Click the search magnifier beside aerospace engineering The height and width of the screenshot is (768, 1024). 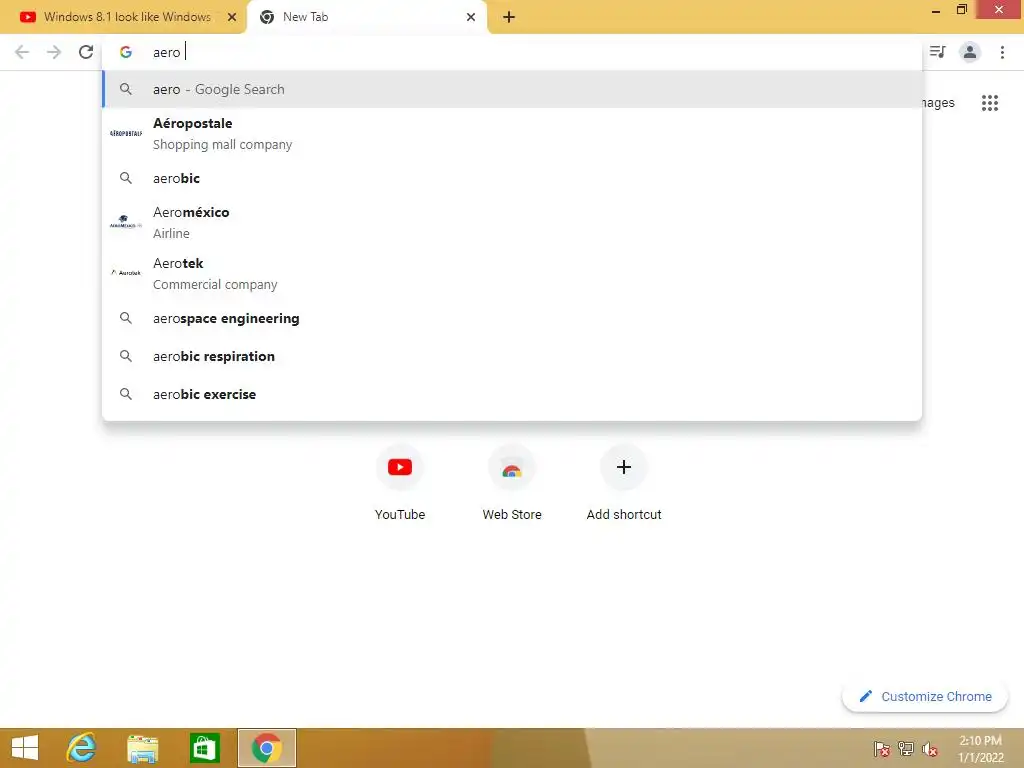125,318
